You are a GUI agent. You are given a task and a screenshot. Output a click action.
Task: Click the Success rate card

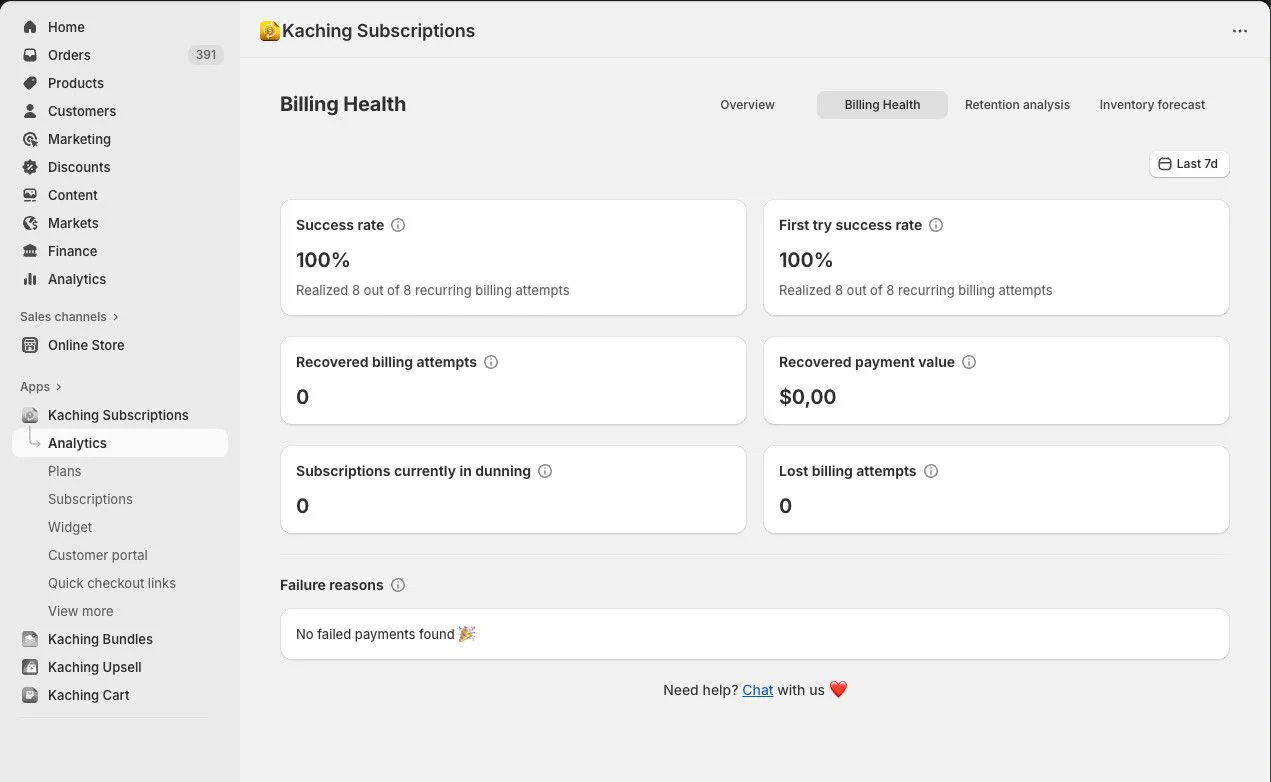[x=513, y=258]
